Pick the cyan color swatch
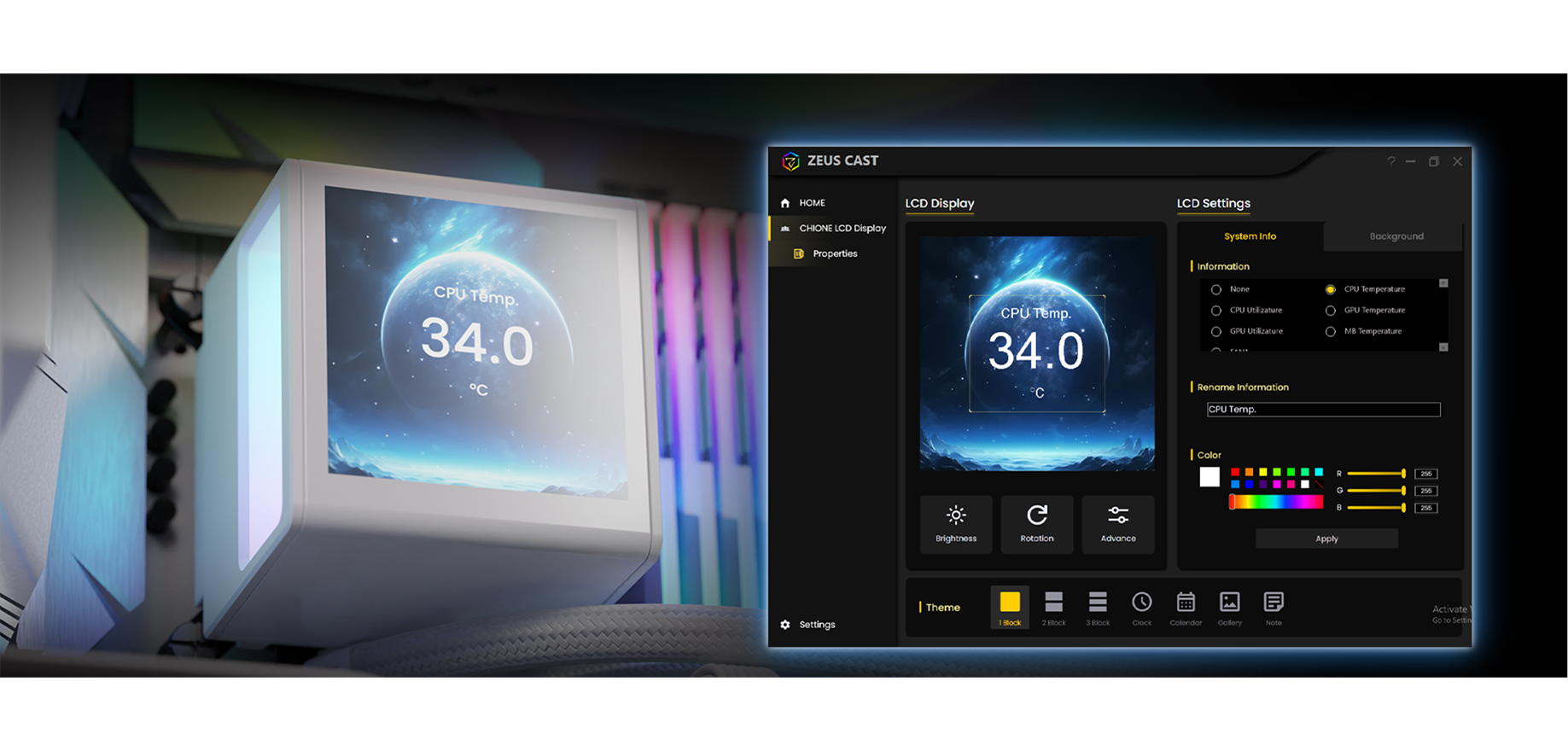This screenshot has height=751, width=1568. click(x=1319, y=472)
